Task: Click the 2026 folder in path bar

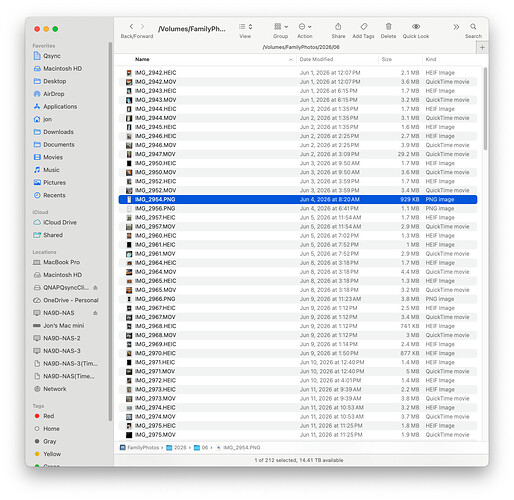Action: pos(177,448)
